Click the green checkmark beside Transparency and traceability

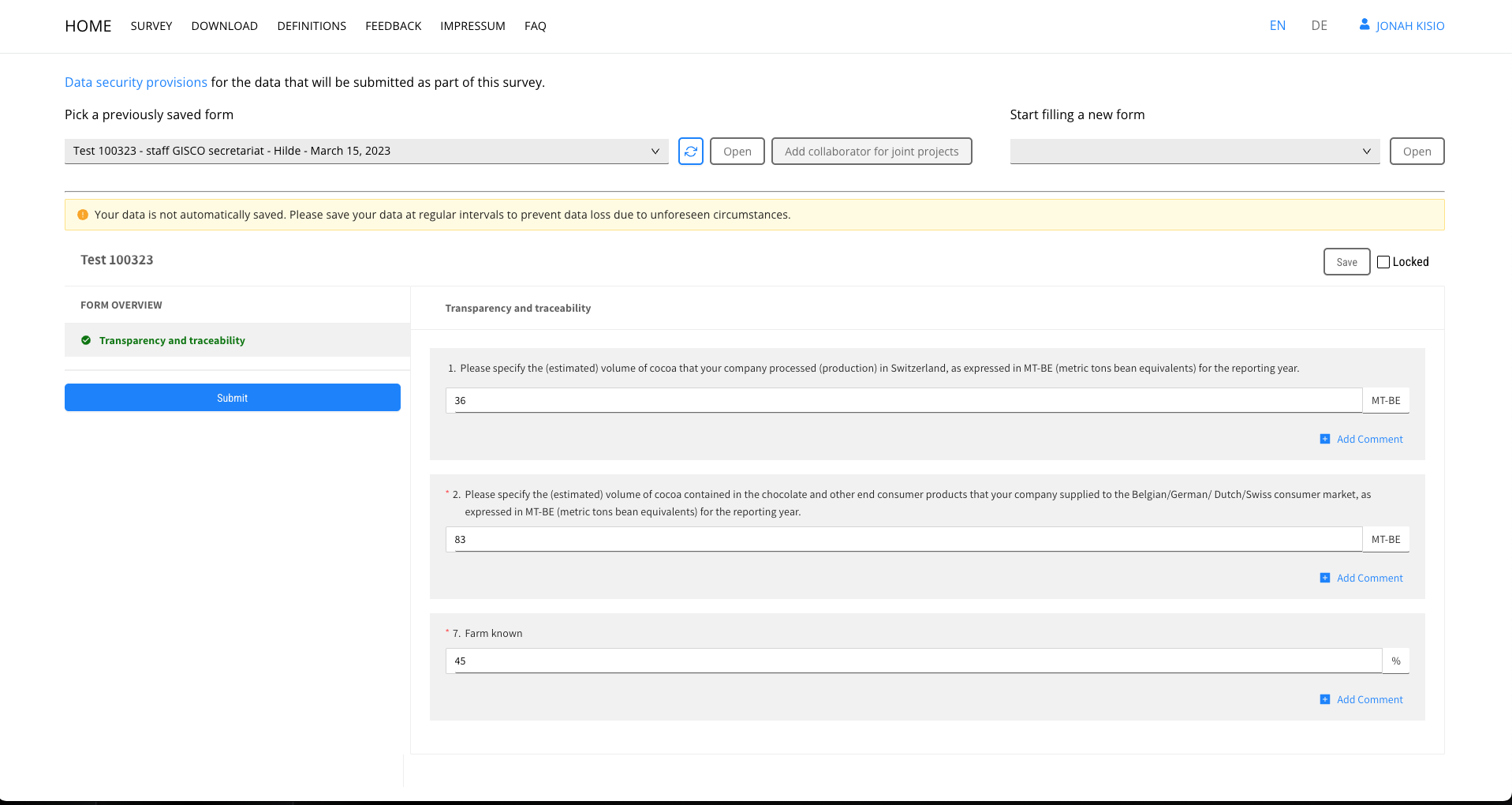coord(86,340)
